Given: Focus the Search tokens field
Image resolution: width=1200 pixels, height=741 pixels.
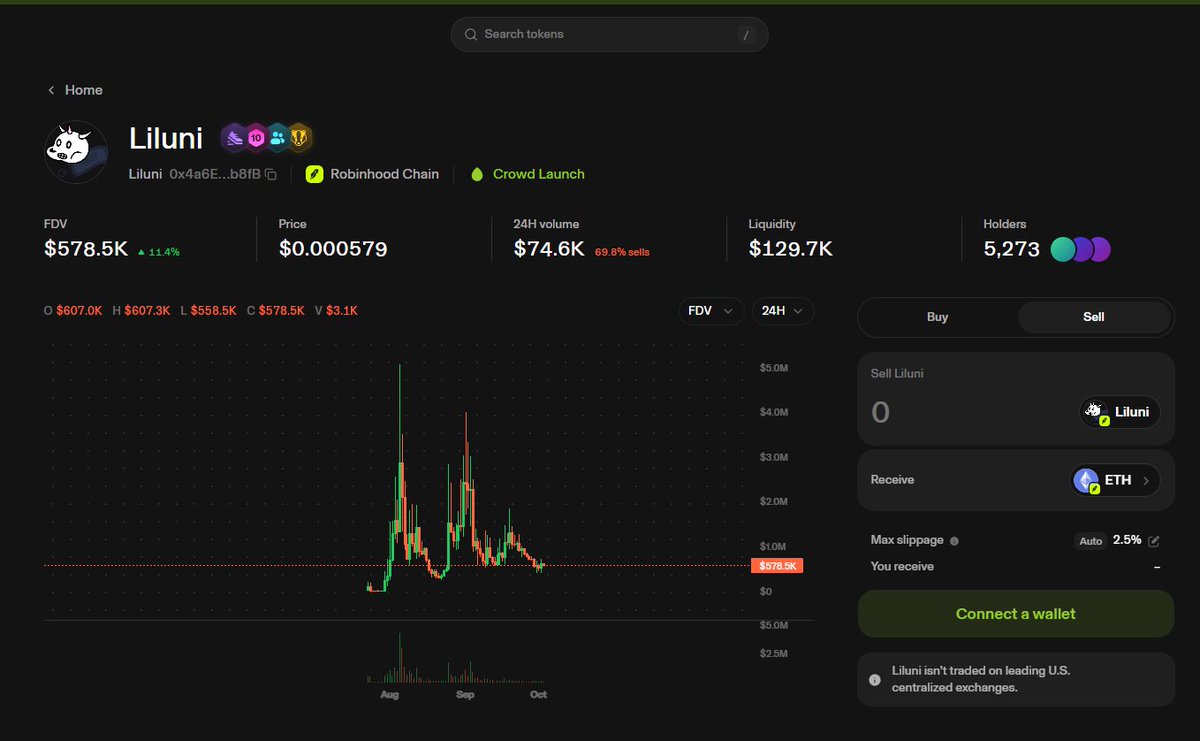Looking at the screenshot, I should pyautogui.click(x=610, y=34).
